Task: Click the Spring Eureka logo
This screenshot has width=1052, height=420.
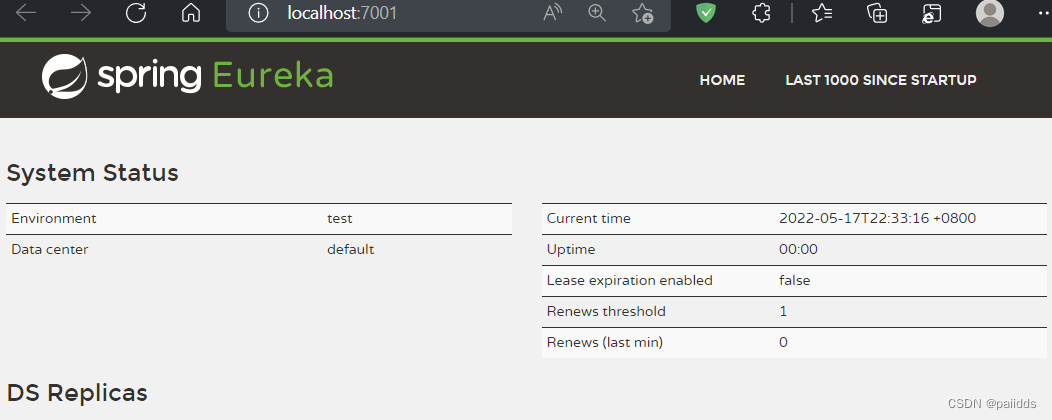Action: (188, 77)
